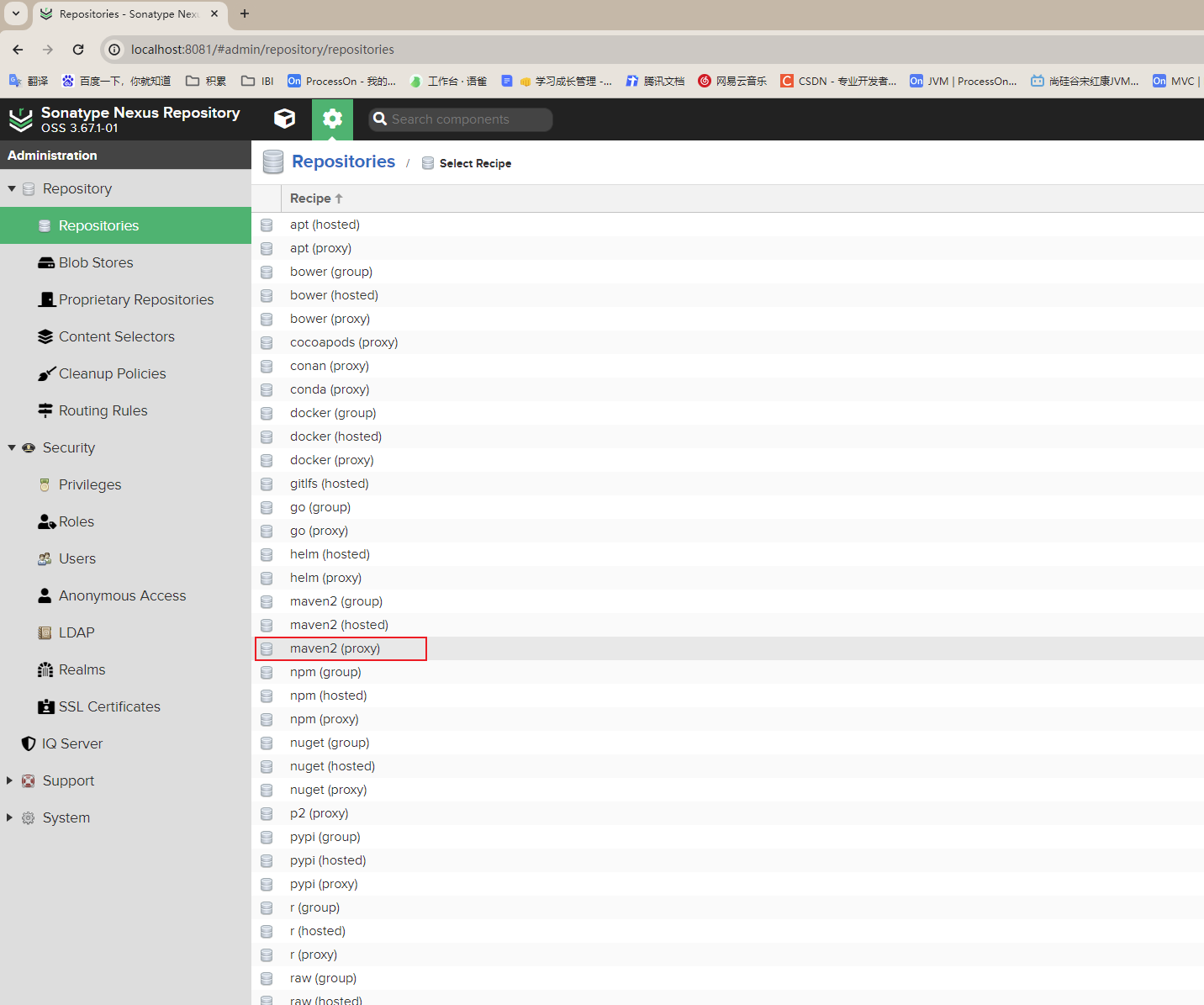Screen dimensions: 1204x1005
Task: Reload the page with browser refresh button
Action: [x=78, y=50]
